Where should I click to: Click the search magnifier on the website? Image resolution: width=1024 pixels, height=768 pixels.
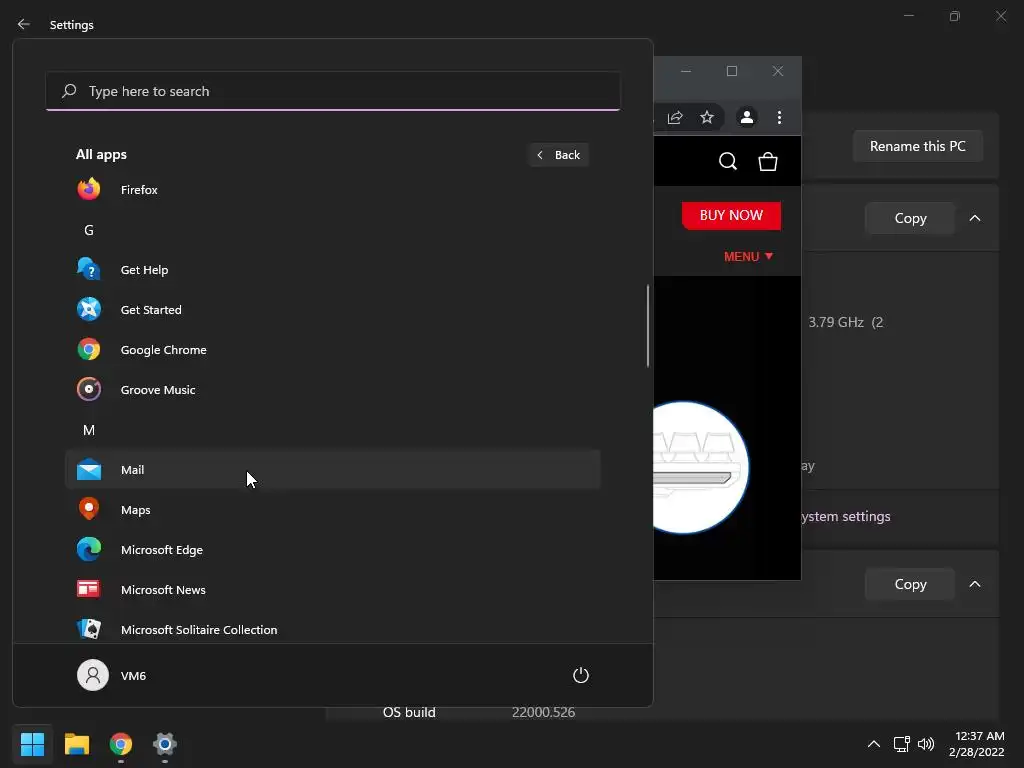click(728, 161)
